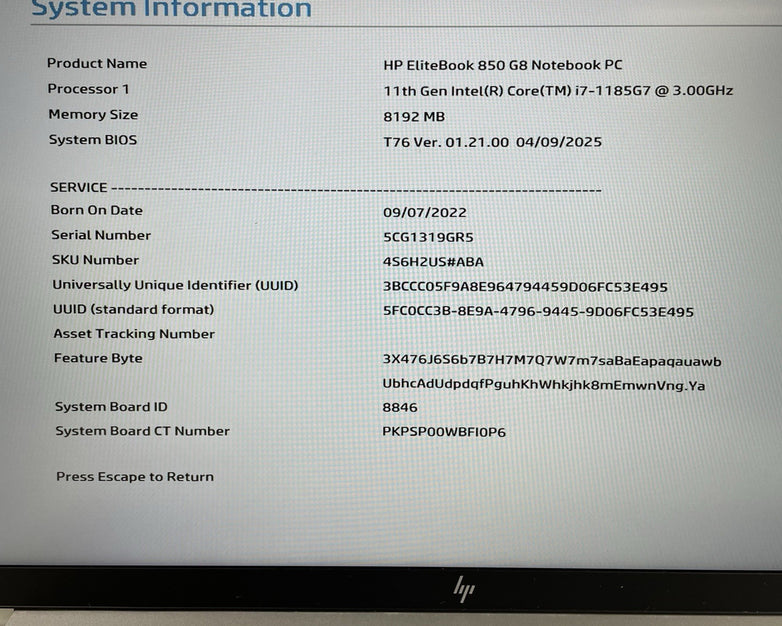This screenshot has height=626, width=782.
Task: Click Press Escape to Return prompt
Action: pos(135,477)
